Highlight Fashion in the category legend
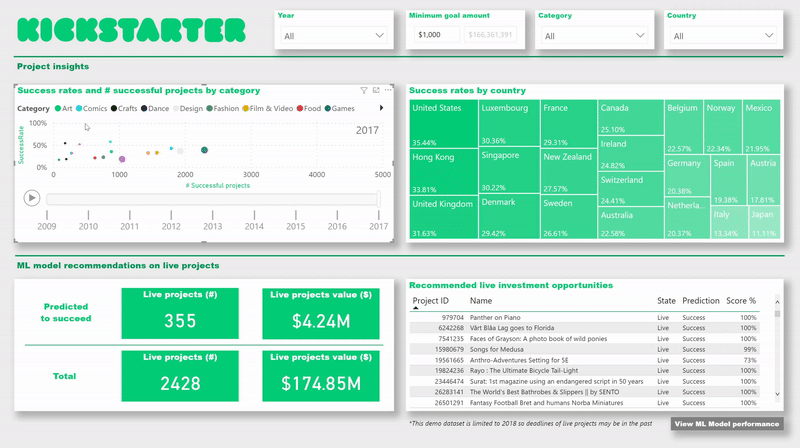Image resolution: width=800 pixels, height=448 pixels. pos(222,109)
